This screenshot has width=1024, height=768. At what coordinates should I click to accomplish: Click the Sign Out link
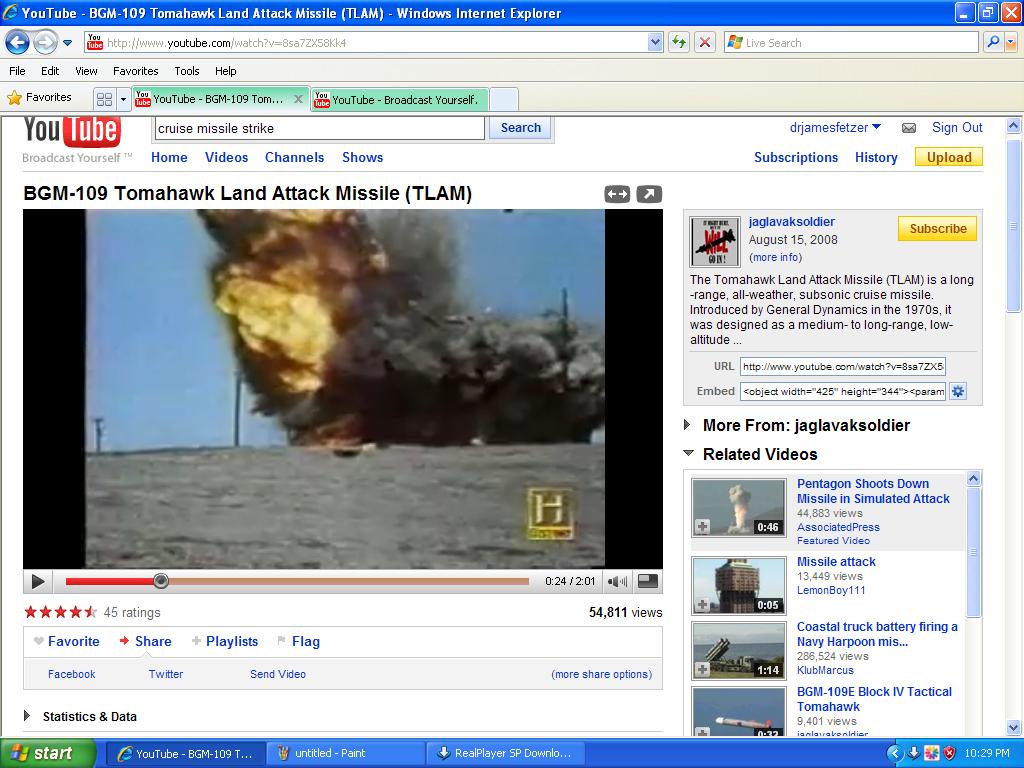(957, 127)
